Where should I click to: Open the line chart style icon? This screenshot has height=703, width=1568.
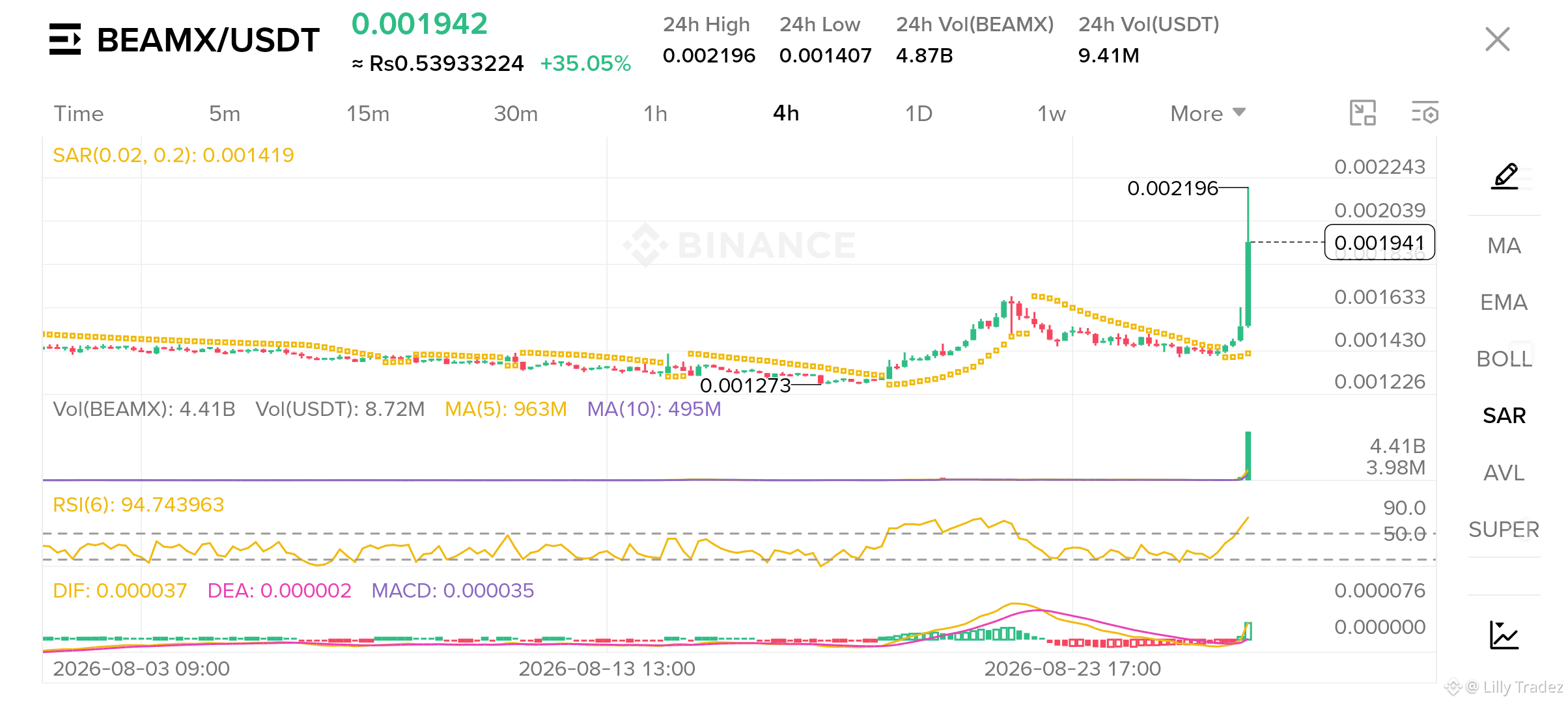tap(1504, 635)
